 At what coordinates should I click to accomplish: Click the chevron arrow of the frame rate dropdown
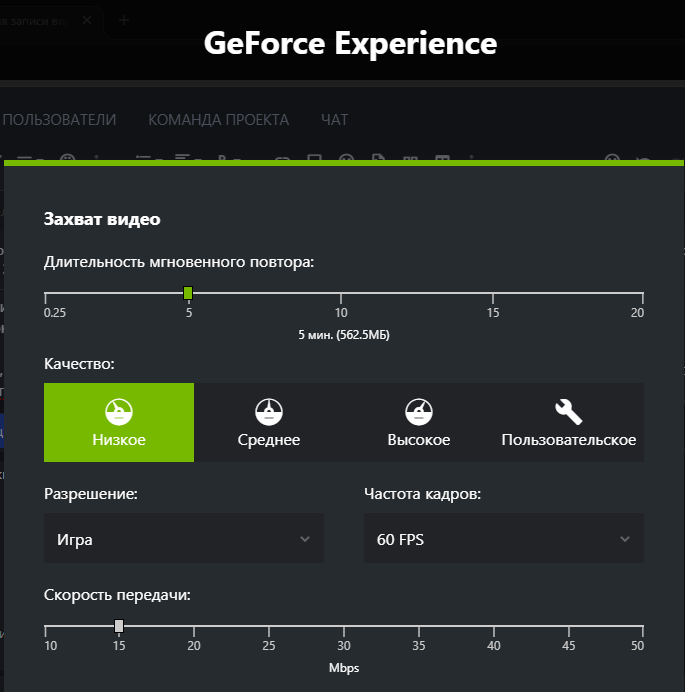click(x=625, y=539)
